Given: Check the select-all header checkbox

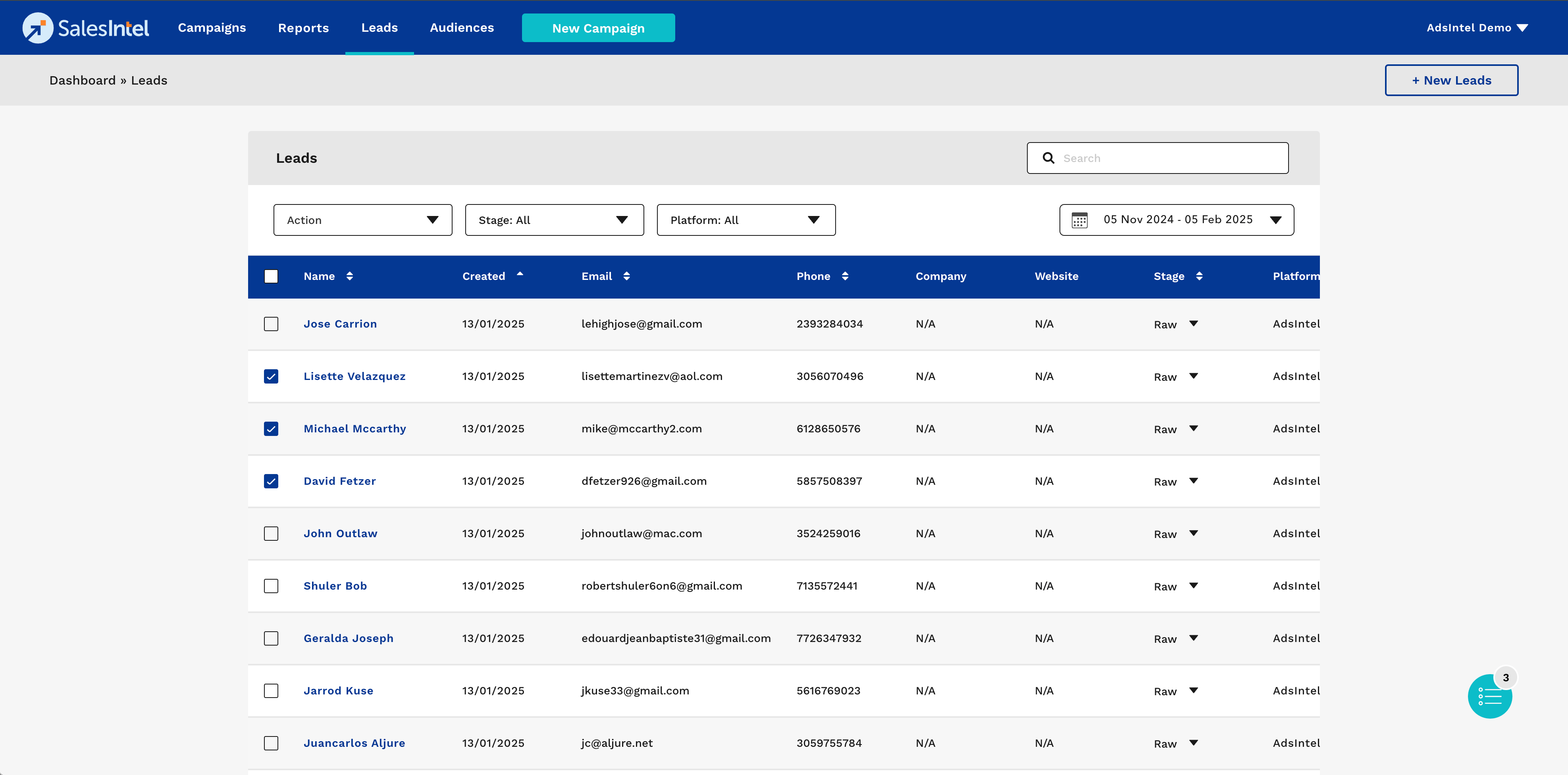Looking at the screenshot, I should click(x=271, y=276).
